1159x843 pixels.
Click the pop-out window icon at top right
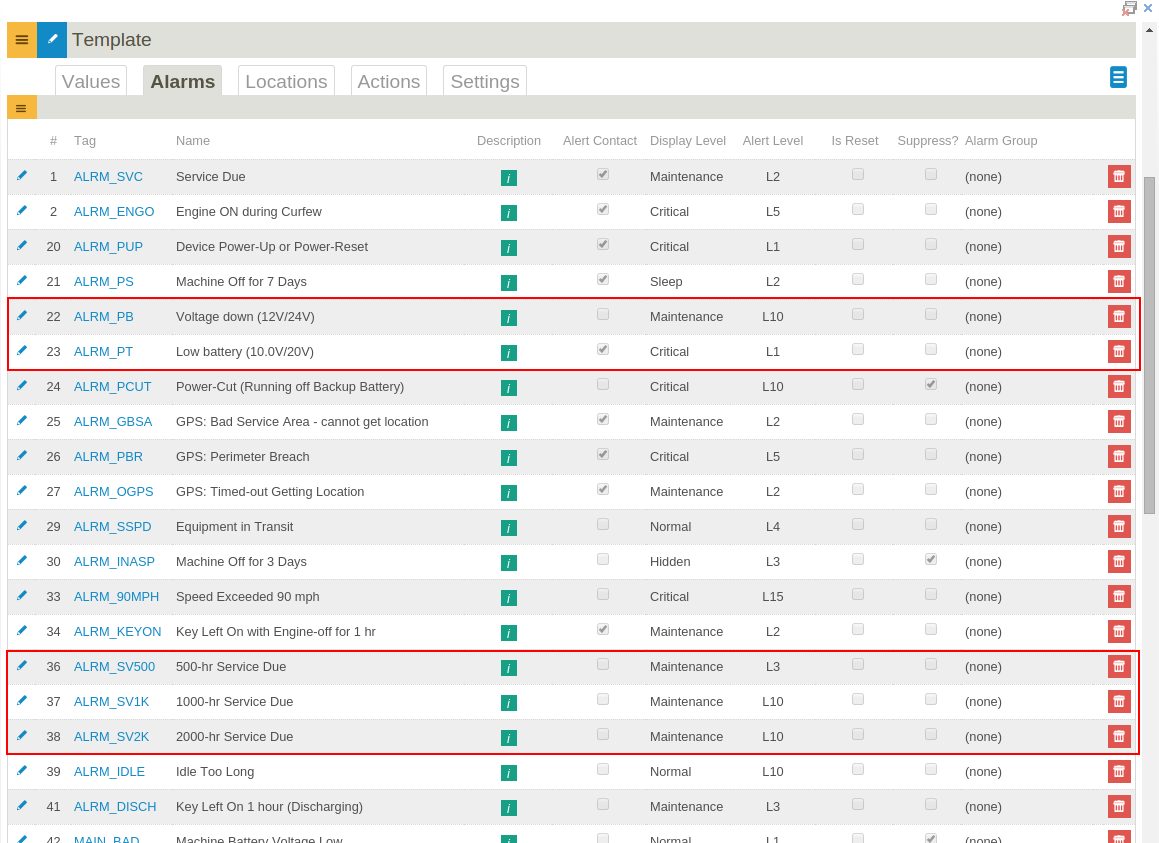(1129, 8)
